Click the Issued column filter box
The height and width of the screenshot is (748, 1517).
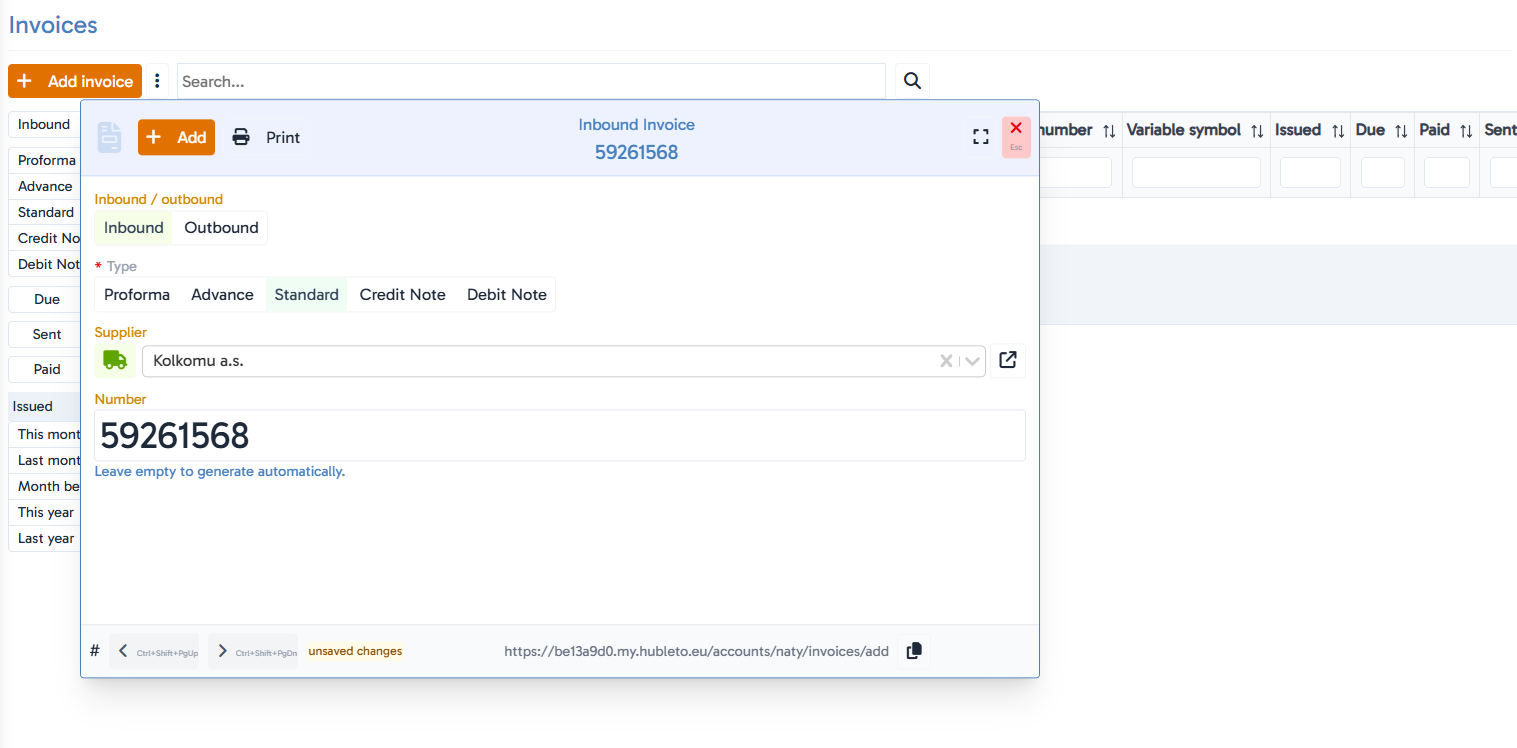coord(1310,172)
